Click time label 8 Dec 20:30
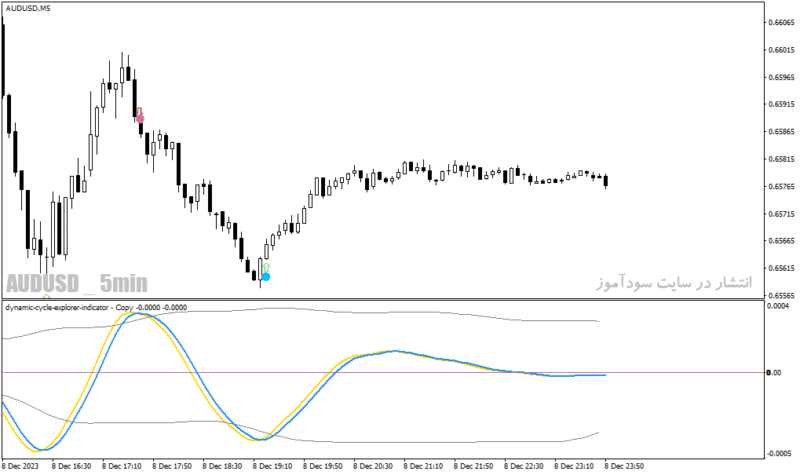 pyautogui.click(x=373, y=466)
